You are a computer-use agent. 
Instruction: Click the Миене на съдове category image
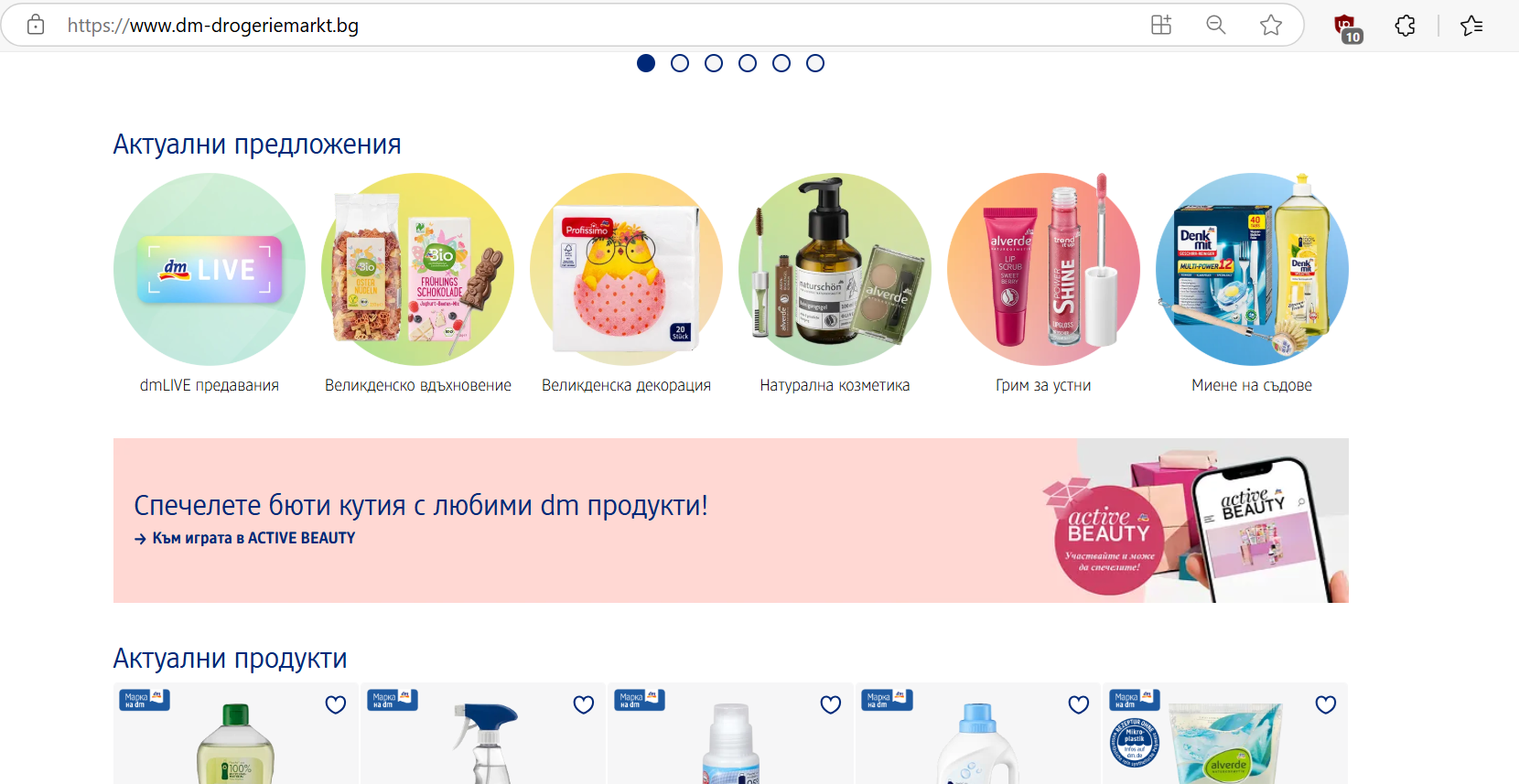click(1252, 270)
